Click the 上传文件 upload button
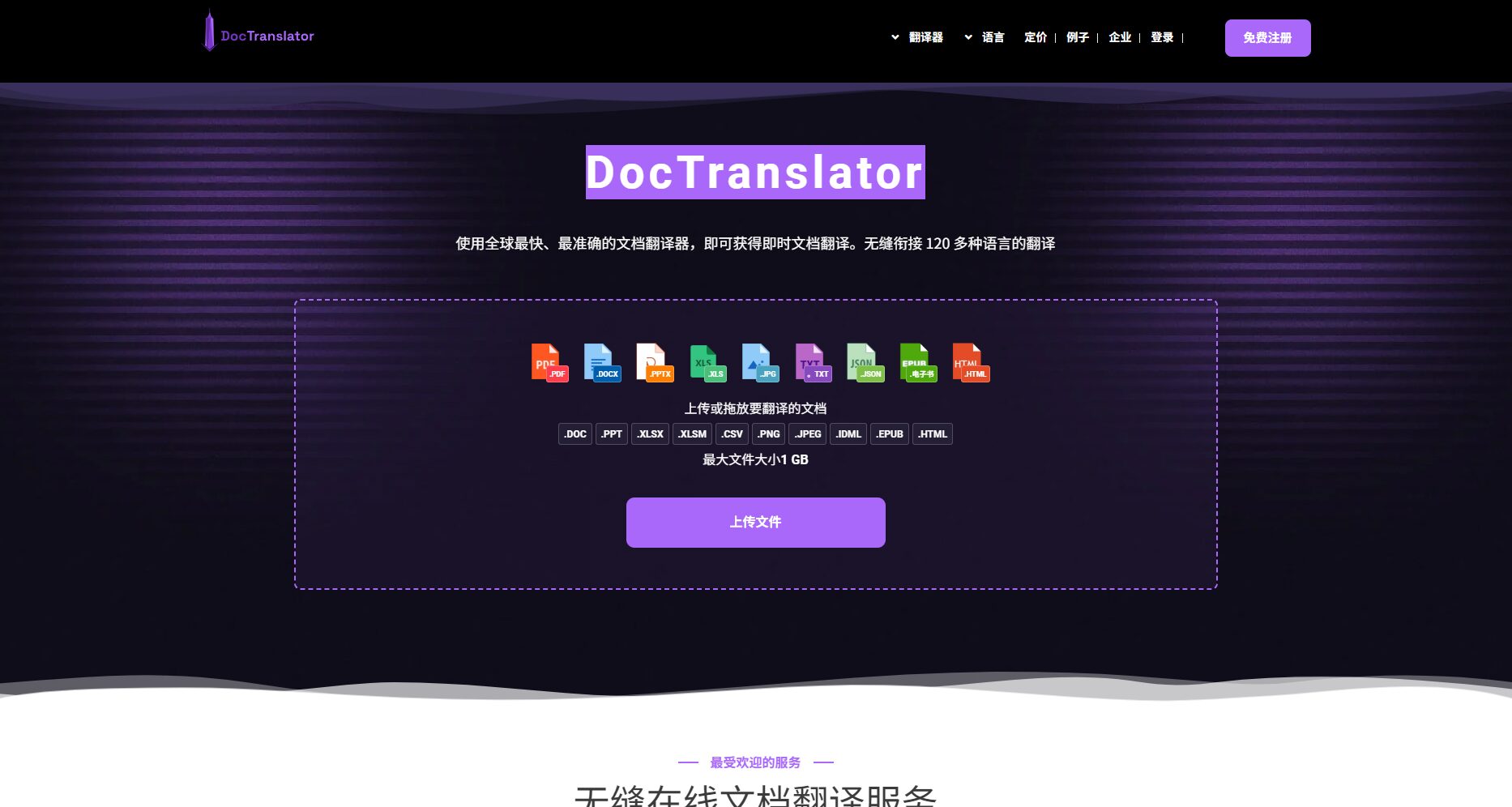1512x807 pixels. [755, 523]
